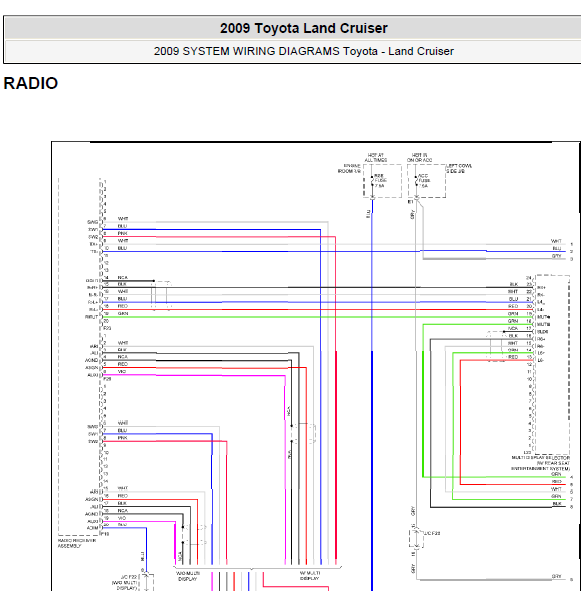Image resolution: width=581 pixels, height=591 pixels.
Task: Click the Multi Display Selector caption text
Action: (x=541, y=463)
